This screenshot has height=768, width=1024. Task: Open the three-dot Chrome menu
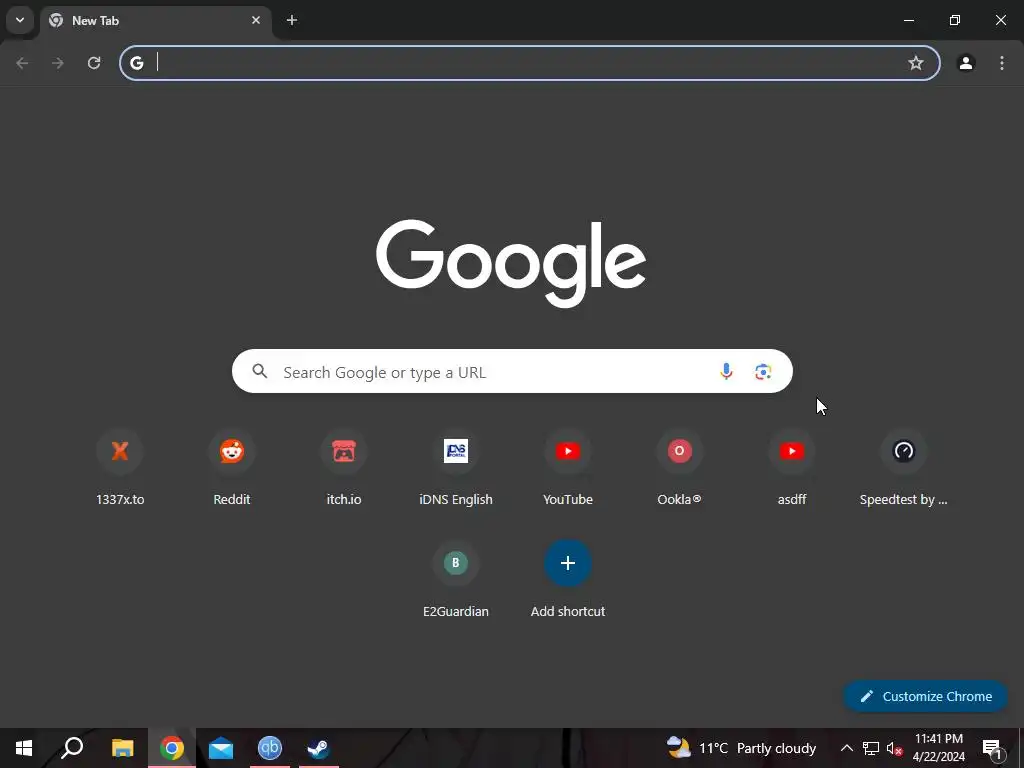click(x=1002, y=63)
